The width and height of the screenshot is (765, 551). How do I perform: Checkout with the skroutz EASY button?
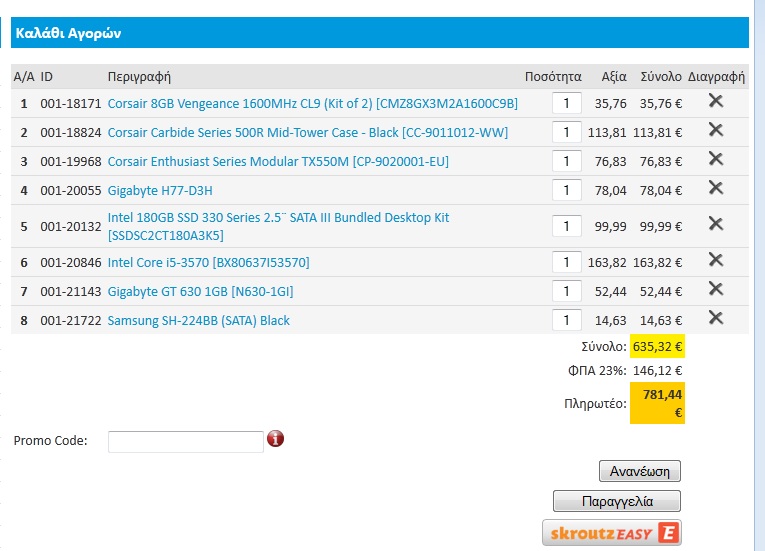(612, 533)
